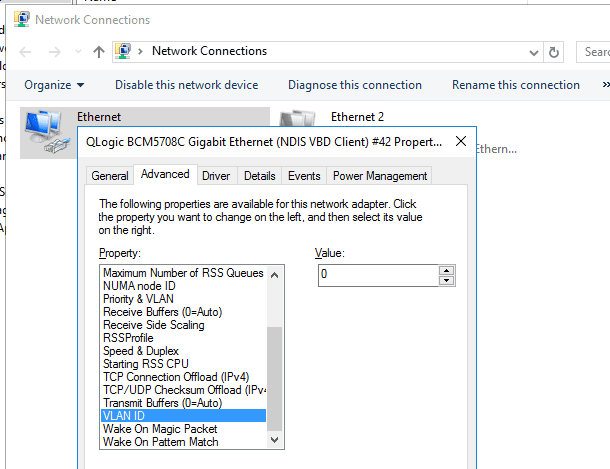610x469 pixels.
Task: Click Diagnose this connection
Action: click(x=355, y=85)
